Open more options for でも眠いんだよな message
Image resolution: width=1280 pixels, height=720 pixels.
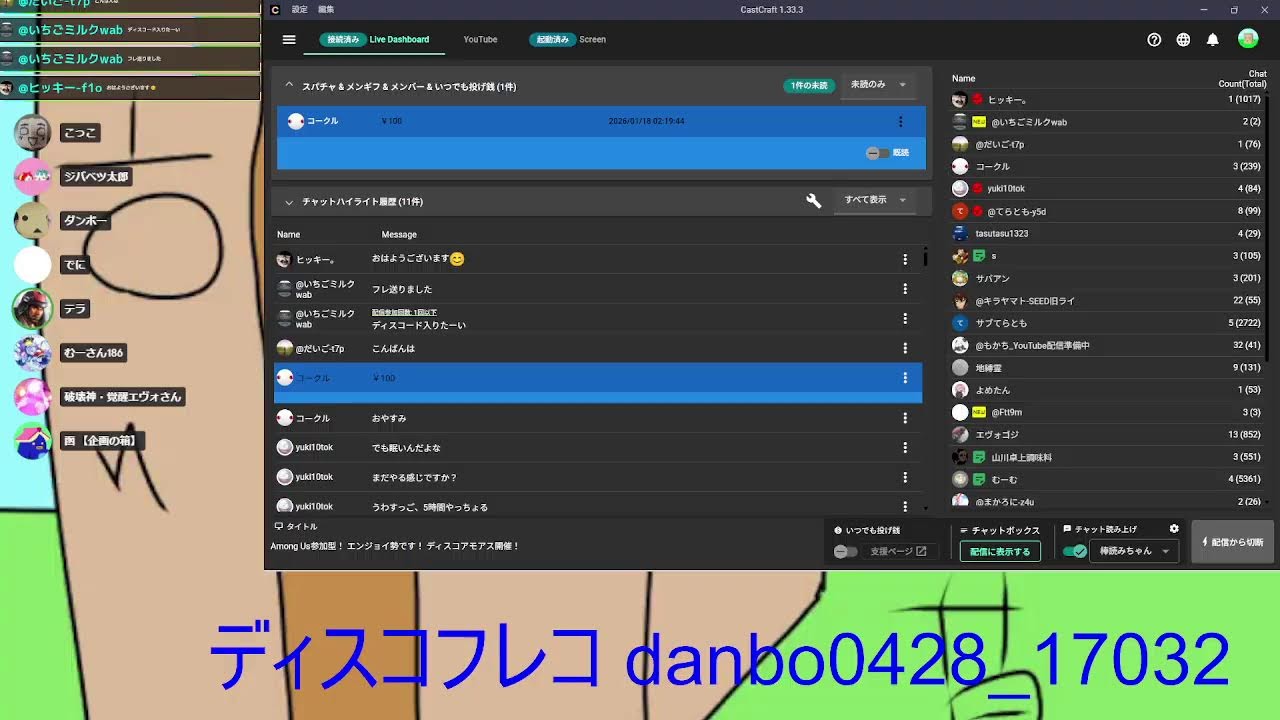pos(905,448)
